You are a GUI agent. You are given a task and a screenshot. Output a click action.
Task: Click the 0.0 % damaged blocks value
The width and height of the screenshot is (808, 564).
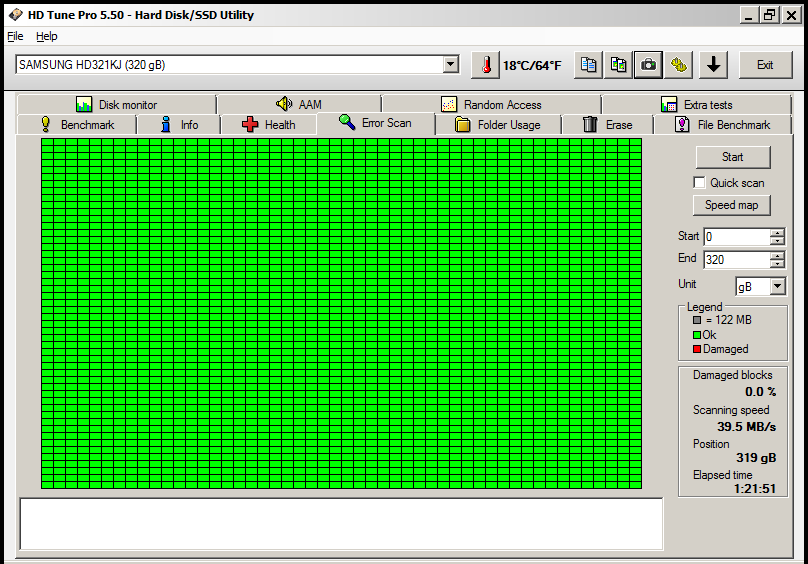pyautogui.click(x=761, y=392)
